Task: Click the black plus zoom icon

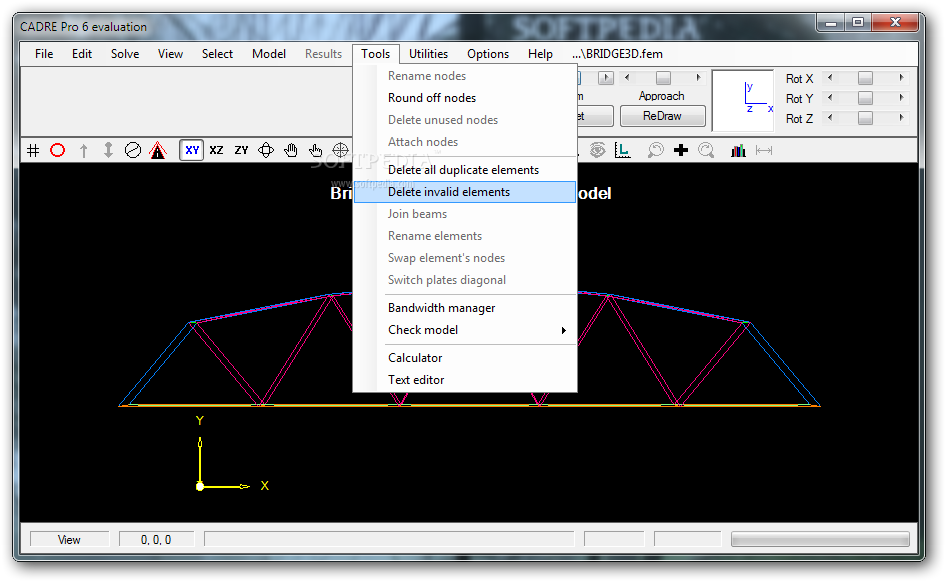Action: [x=681, y=150]
